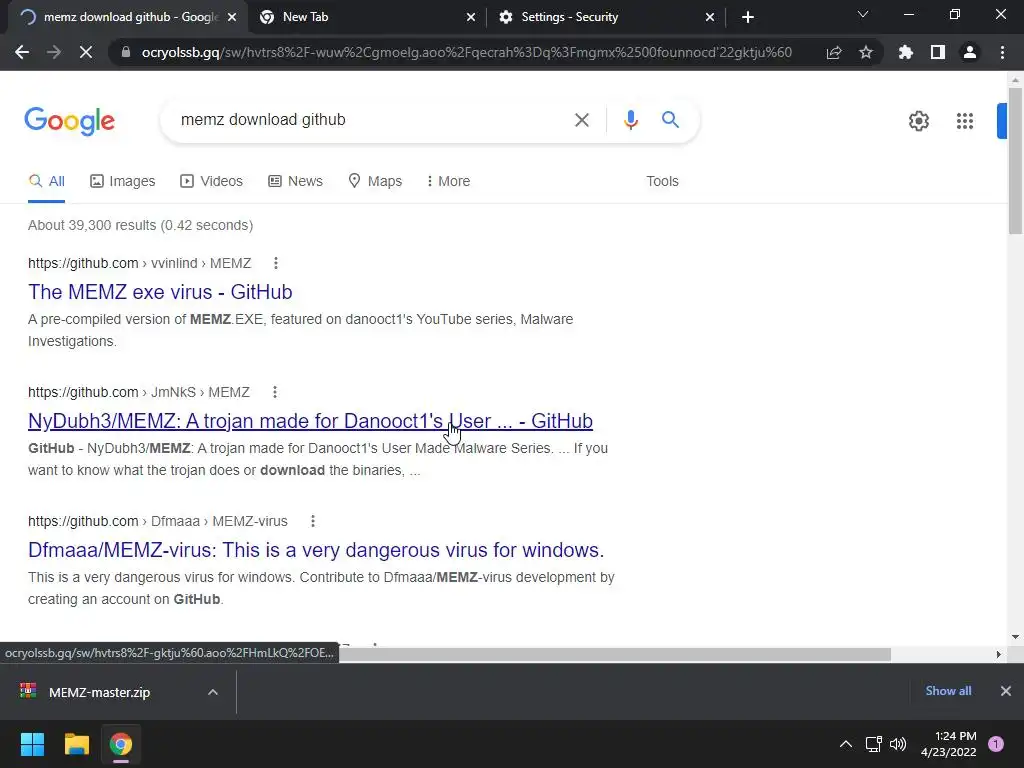Close the downloads bar

click(1006, 691)
